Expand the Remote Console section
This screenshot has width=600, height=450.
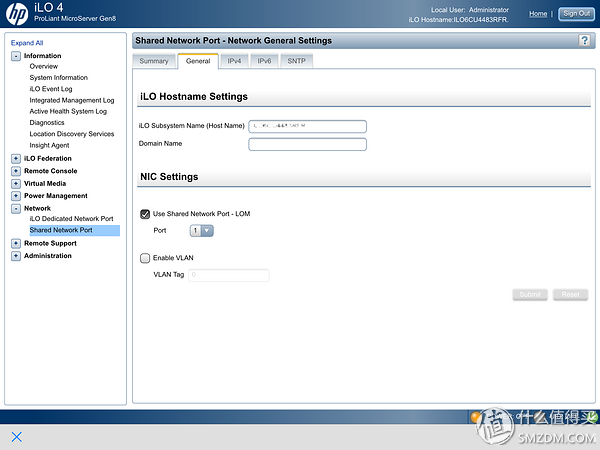pyautogui.click(x=16, y=171)
